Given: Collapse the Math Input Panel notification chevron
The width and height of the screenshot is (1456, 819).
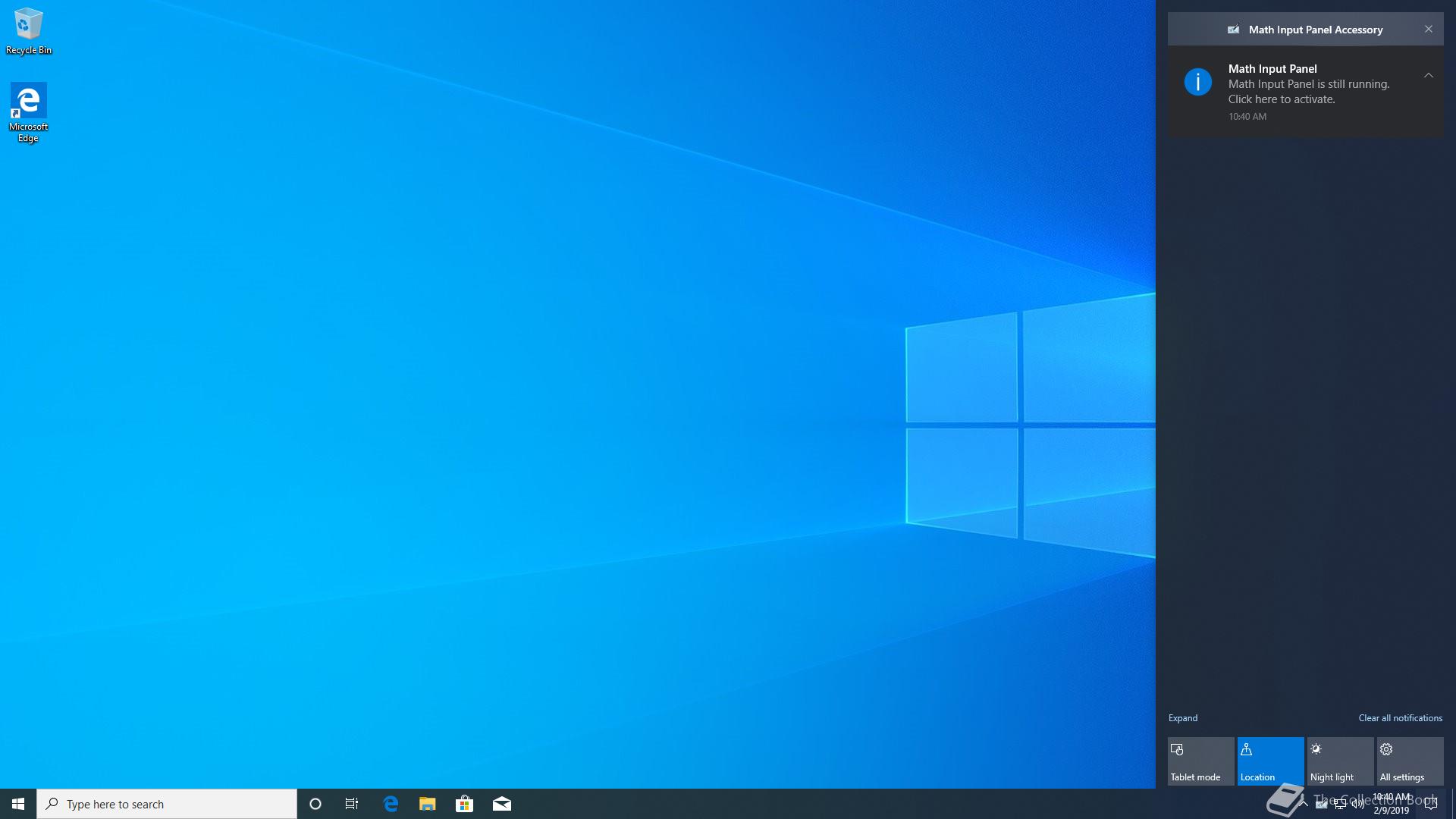Looking at the screenshot, I should point(1428,75).
